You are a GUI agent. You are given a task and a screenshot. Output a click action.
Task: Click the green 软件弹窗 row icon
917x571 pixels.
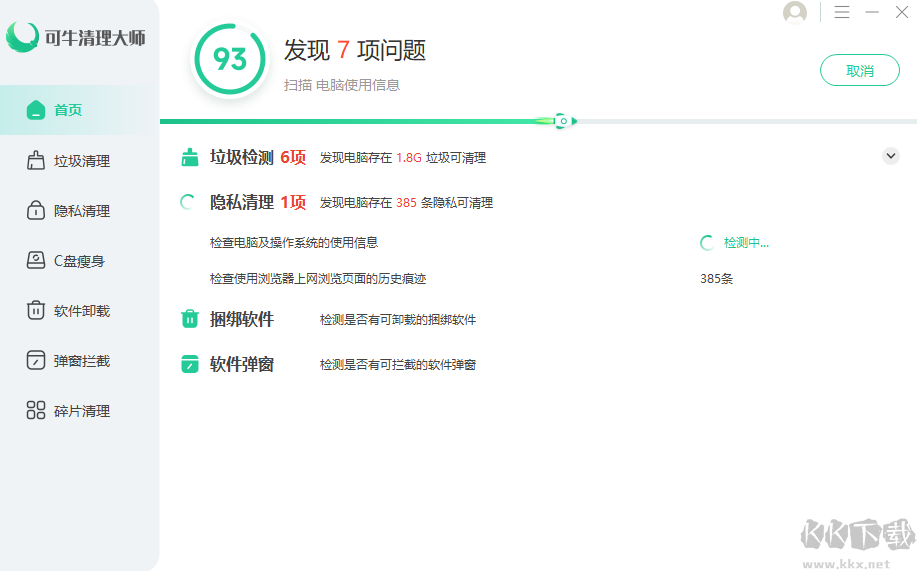189,364
